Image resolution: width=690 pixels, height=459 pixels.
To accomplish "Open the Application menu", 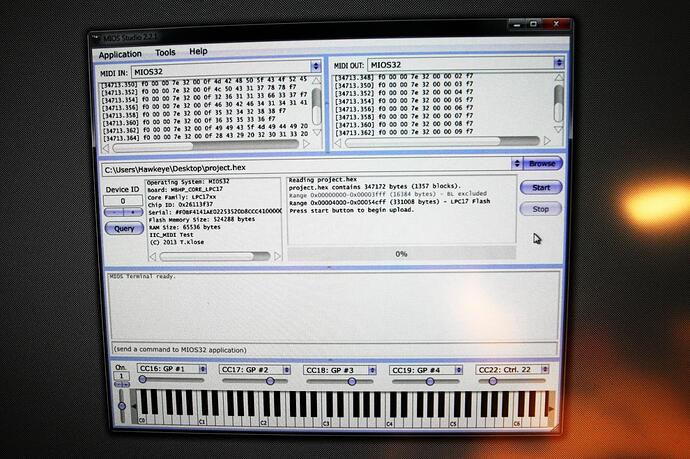I will coord(120,52).
